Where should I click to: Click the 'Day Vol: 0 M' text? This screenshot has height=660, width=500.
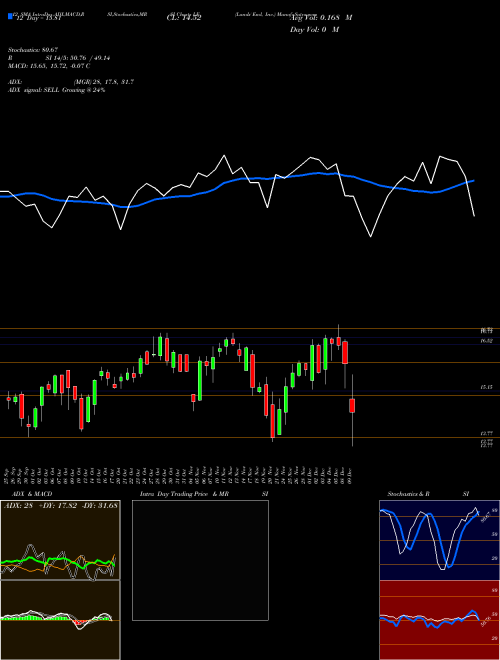(314, 30)
